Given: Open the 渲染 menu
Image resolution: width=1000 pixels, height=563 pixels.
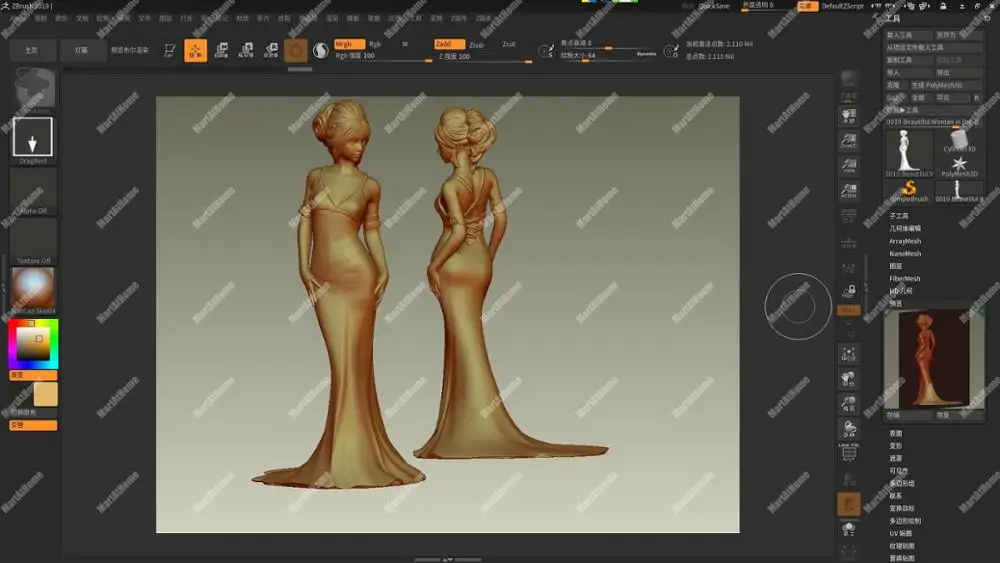Looking at the screenshot, I should [332, 18].
